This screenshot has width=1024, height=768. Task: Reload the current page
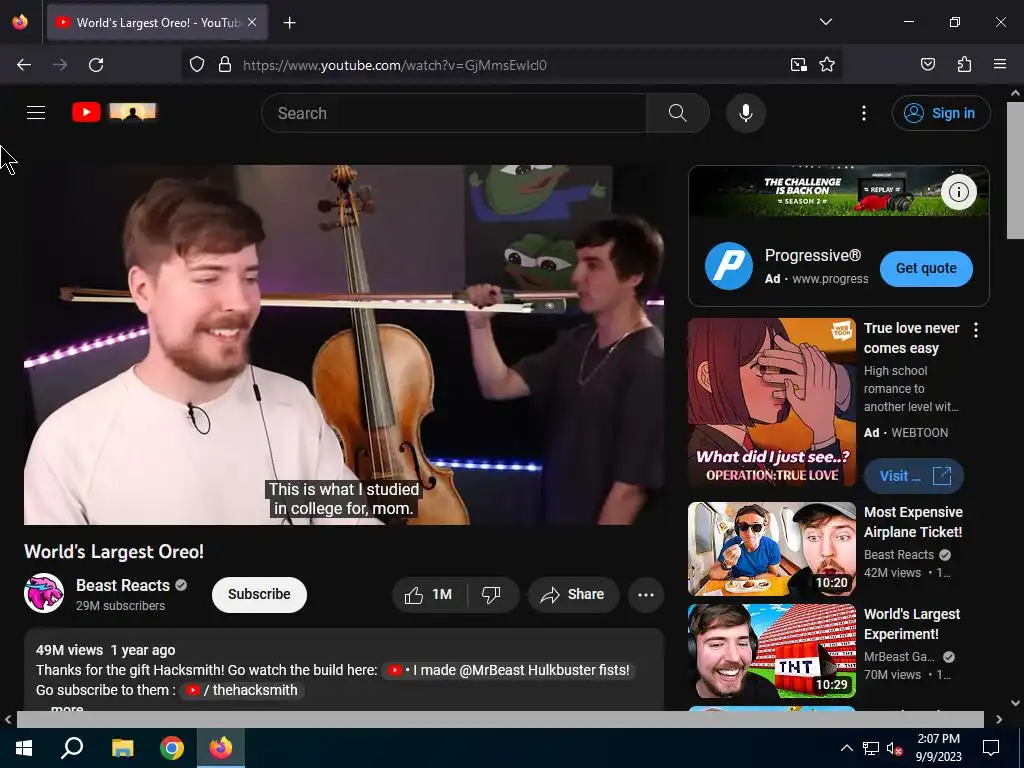pyautogui.click(x=96, y=65)
